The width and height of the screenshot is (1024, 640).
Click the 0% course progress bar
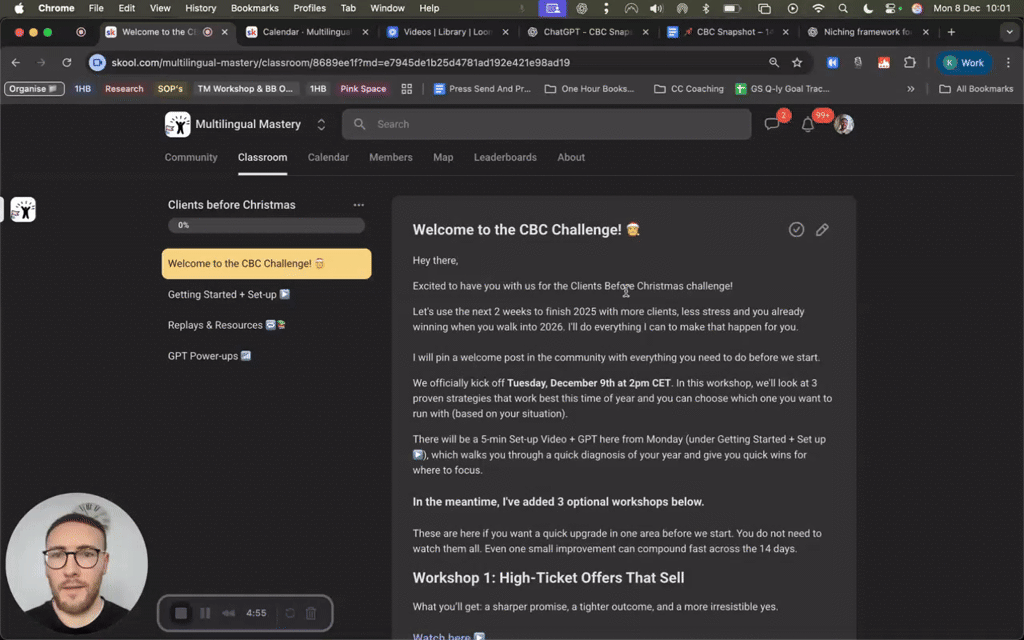266,225
